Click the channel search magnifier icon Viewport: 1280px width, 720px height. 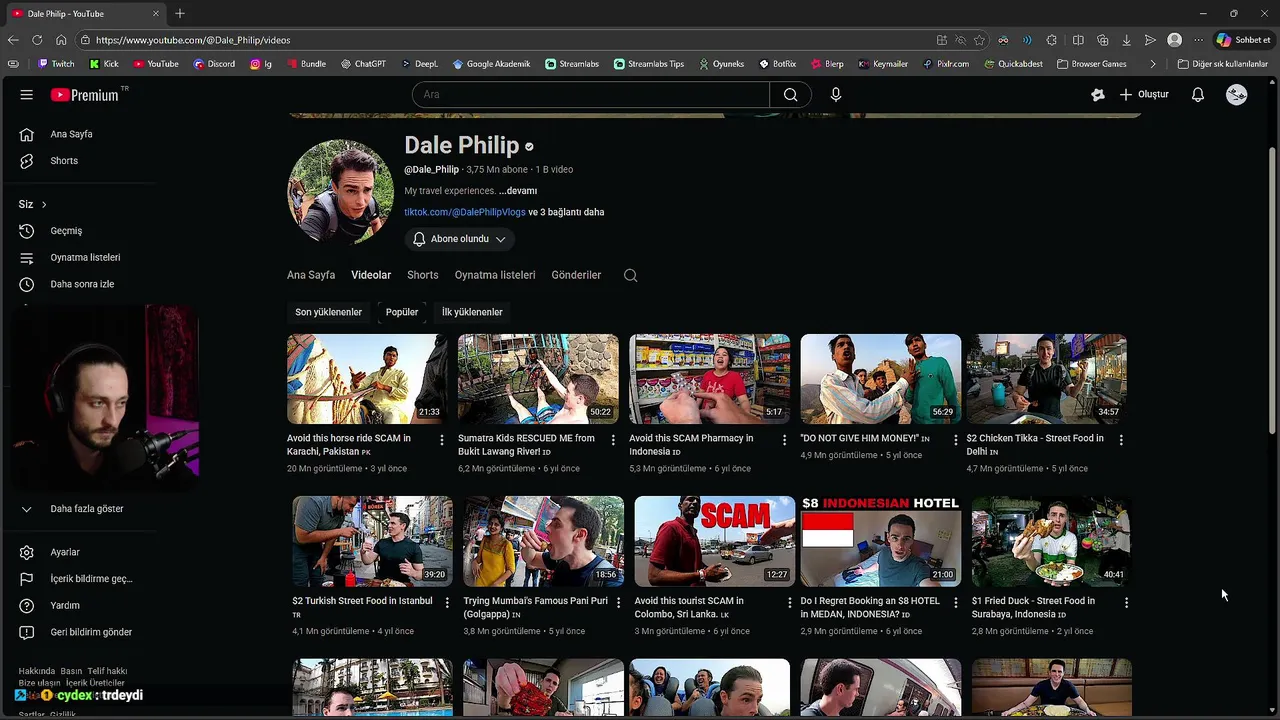(630, 275)
